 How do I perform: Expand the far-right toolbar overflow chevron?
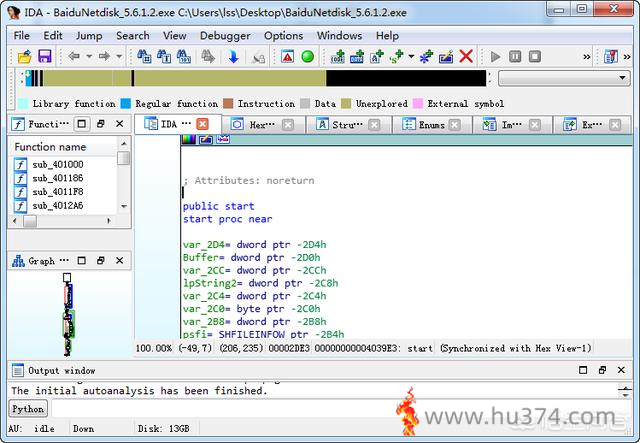point(627,57)
